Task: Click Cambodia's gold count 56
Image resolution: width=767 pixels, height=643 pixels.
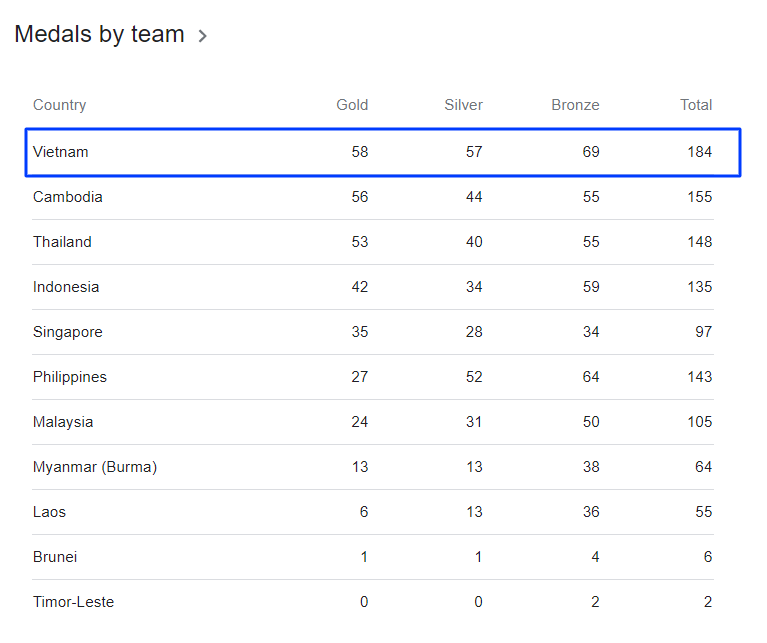Action: click(x=359, y=197)
